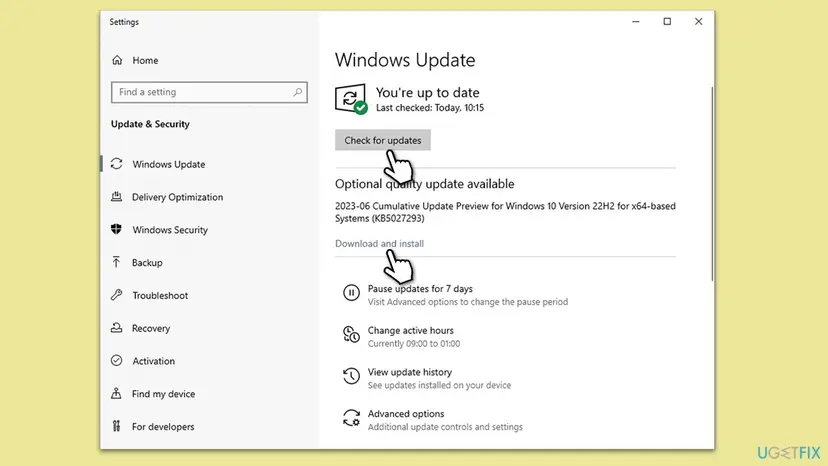Click the Change active hours clock icon
Screen dimensions: 828x466
[x=351, y=334]
